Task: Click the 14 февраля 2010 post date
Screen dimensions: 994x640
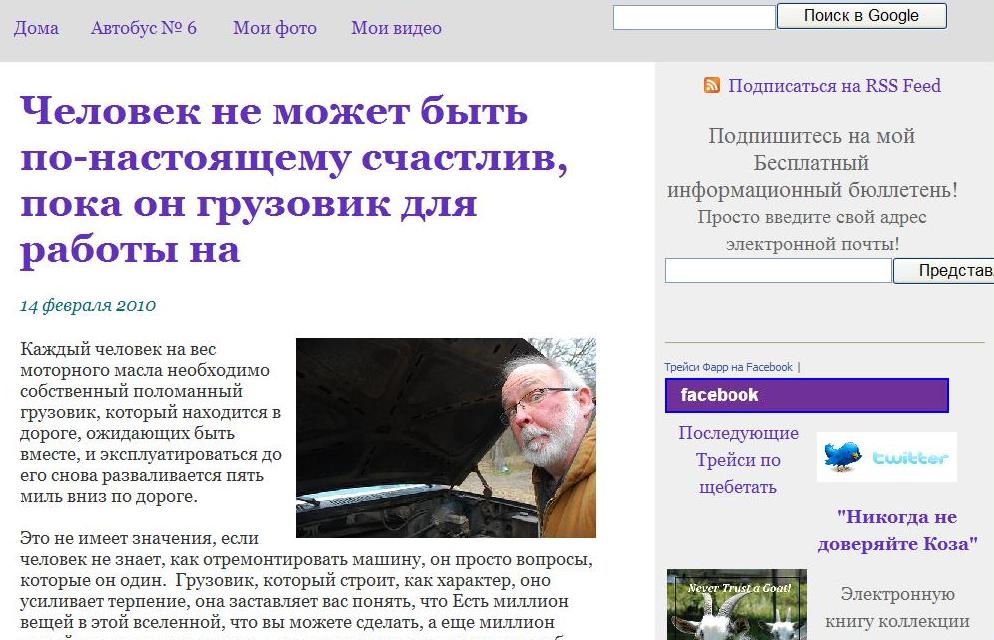Action: pos(88,305)
